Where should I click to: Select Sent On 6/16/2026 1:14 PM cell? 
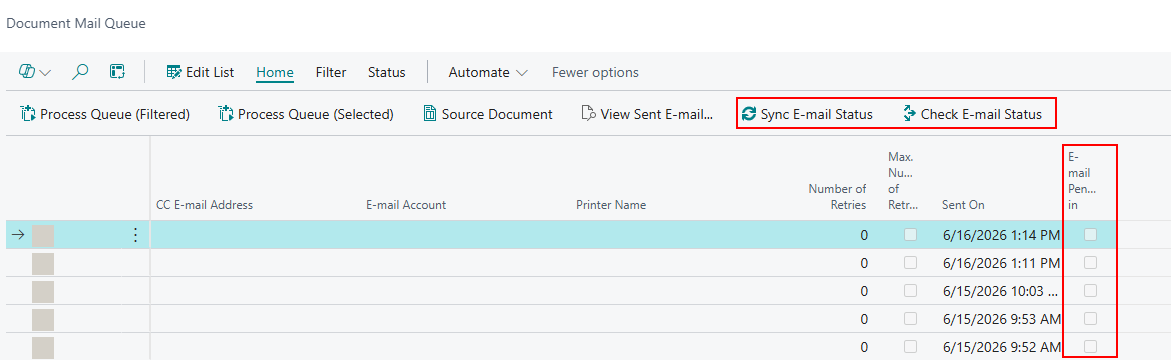click(x=1001, y=235)
